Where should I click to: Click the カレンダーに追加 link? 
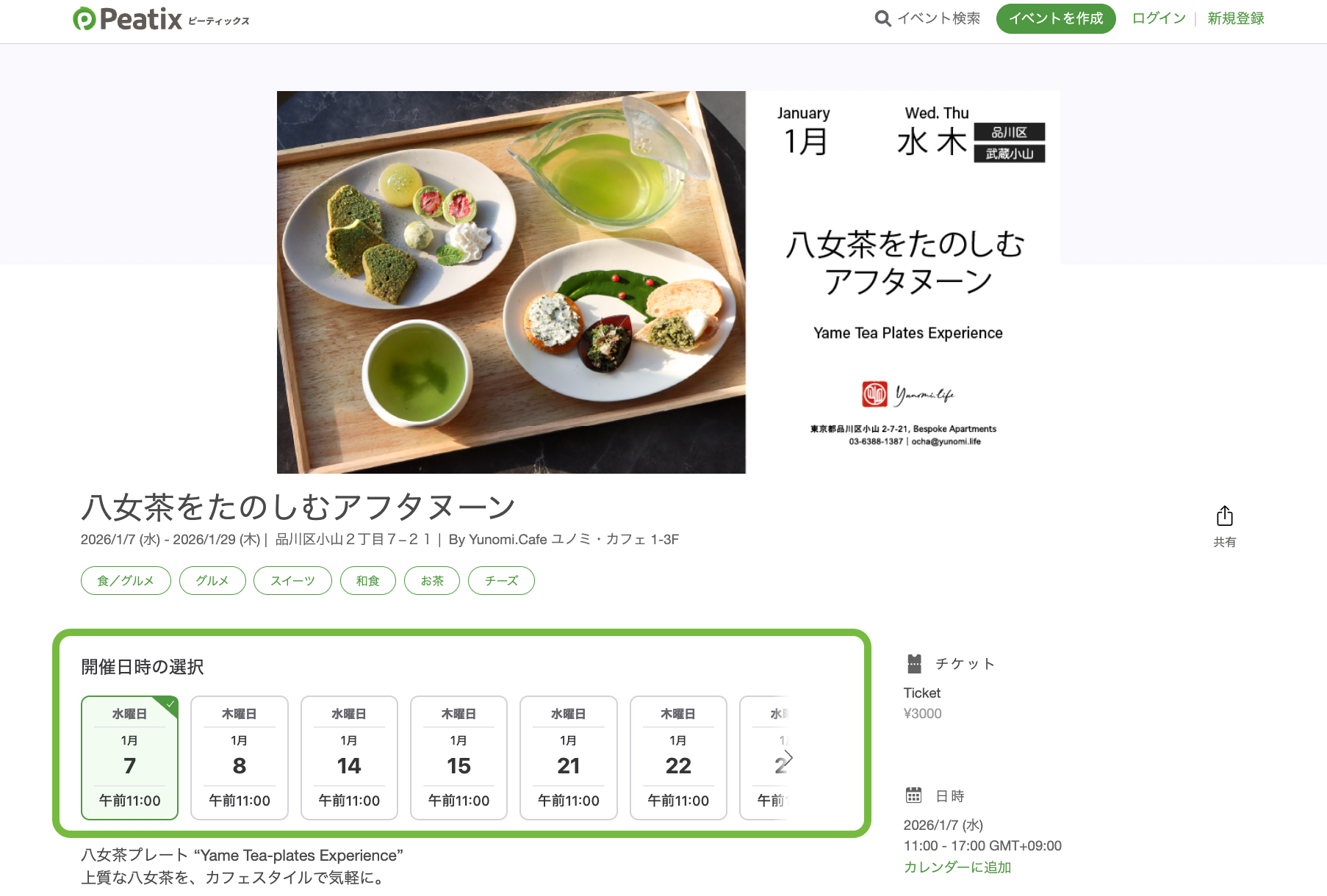[x=957, y=867]
